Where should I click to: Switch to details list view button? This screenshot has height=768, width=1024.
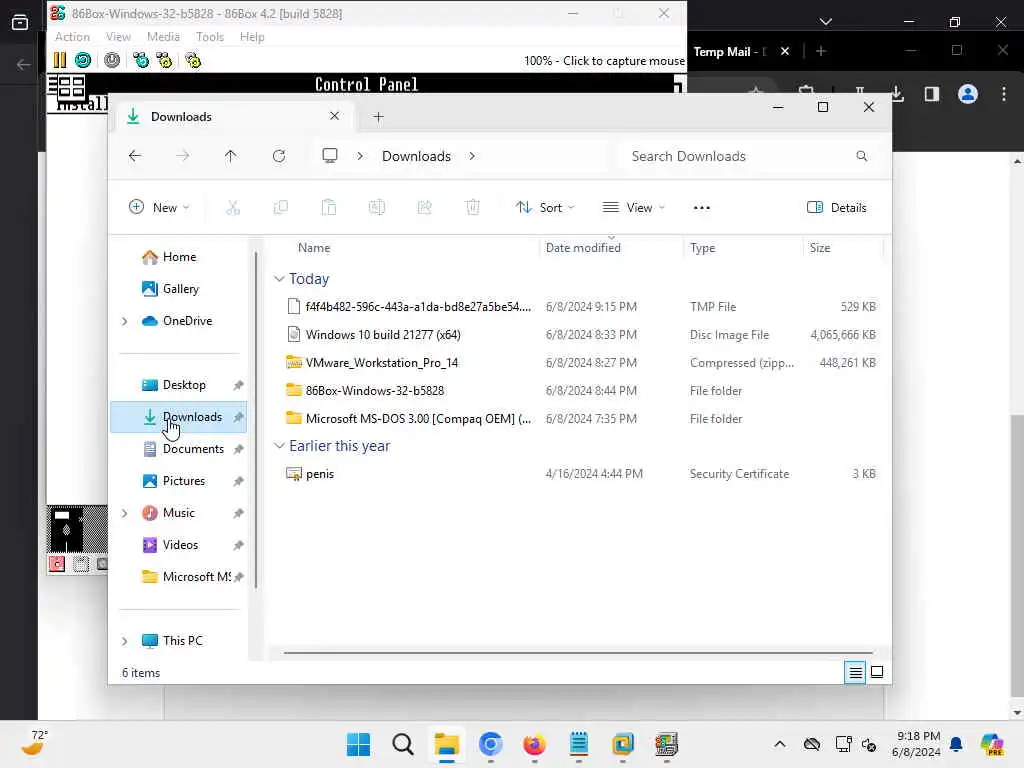click(855, 672)
